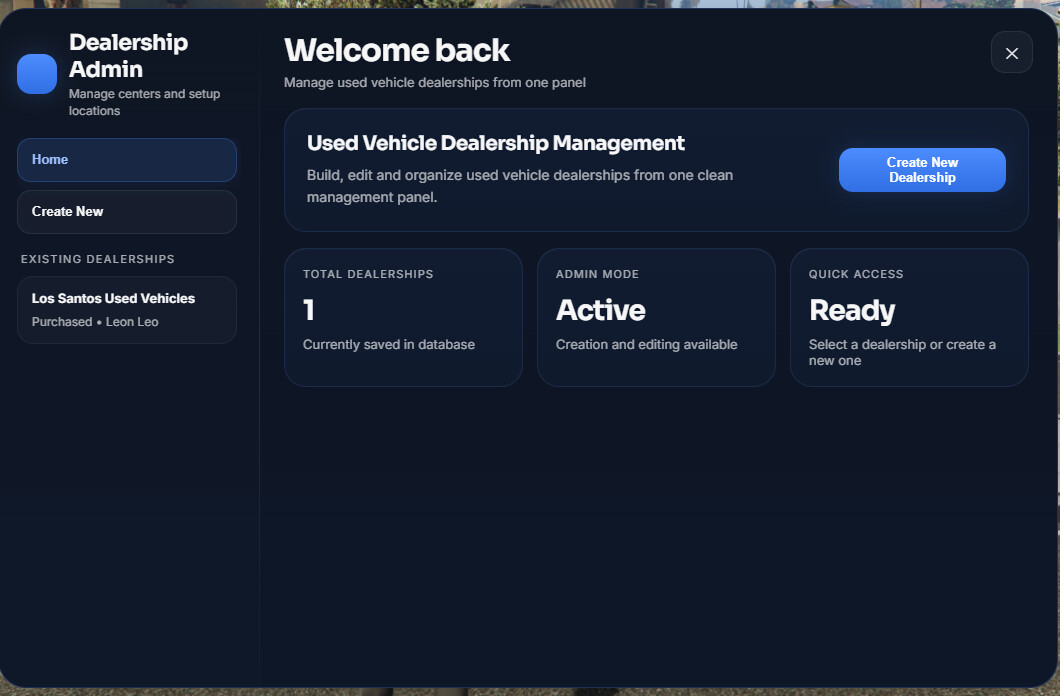This screenshot has height=696, width=1060.
Task: Click the blue Dealership Admin logo icon
Action: (x=37, y=74)
